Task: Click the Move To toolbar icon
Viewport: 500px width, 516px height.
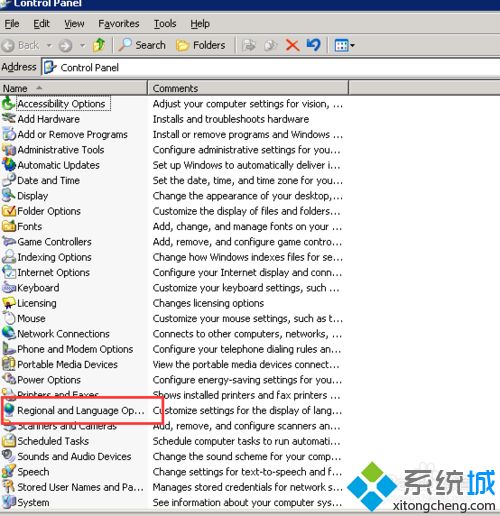Action: point(249,45)
